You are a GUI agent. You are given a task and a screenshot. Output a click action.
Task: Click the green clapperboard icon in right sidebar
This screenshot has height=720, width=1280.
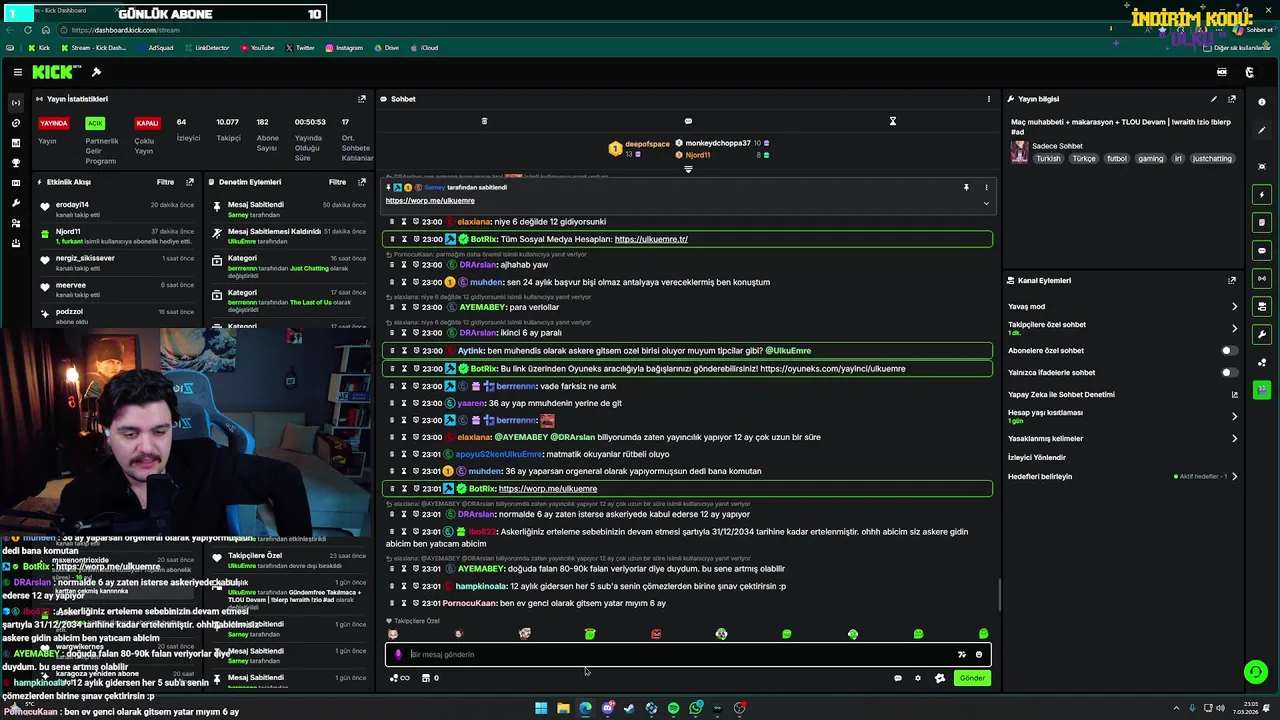(x=1262, y=390)
